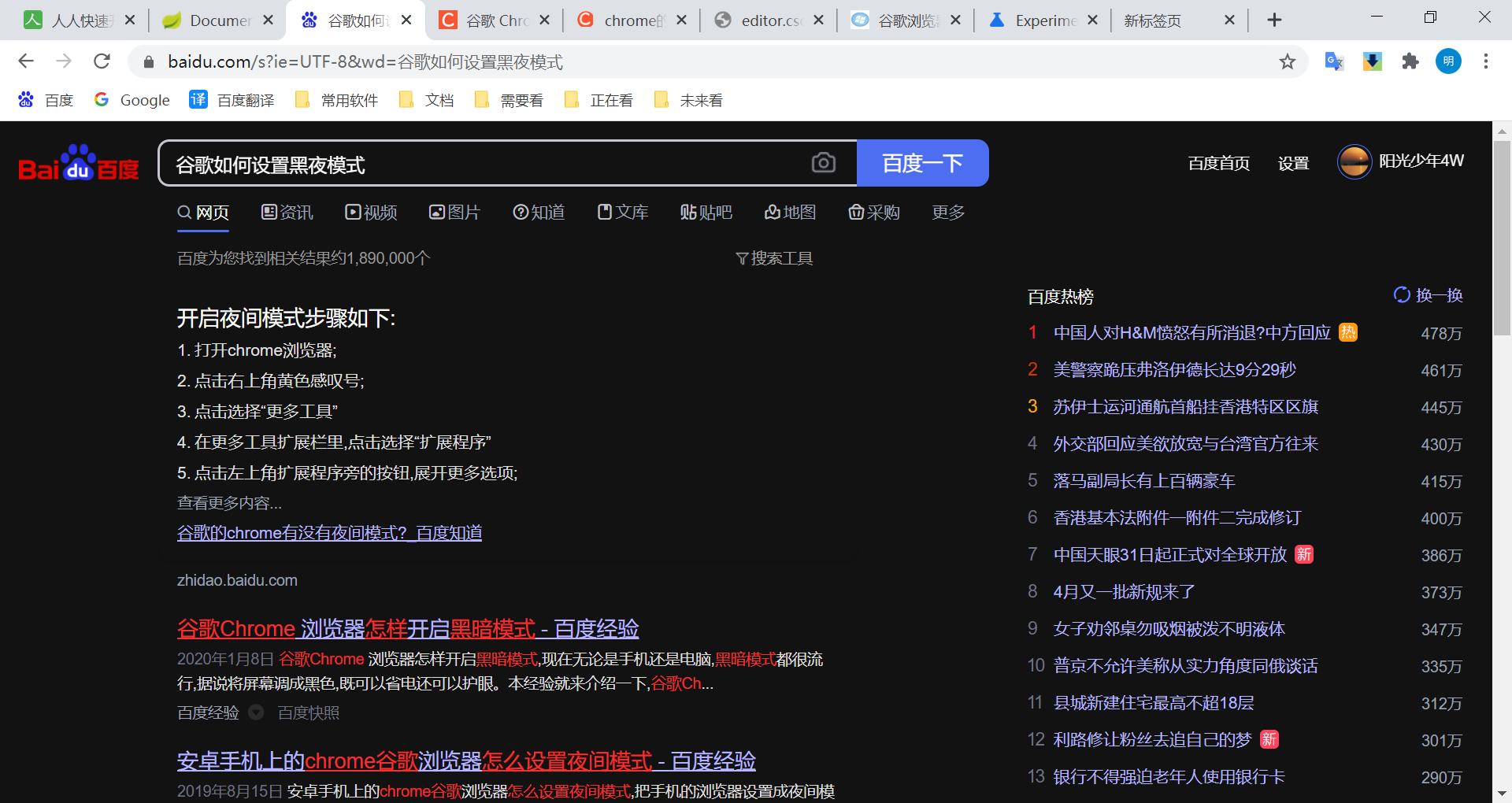The height and width of the screenshot is (803, 1512).
Task: Go back using the browser back arrow
Action: point(26,61)
